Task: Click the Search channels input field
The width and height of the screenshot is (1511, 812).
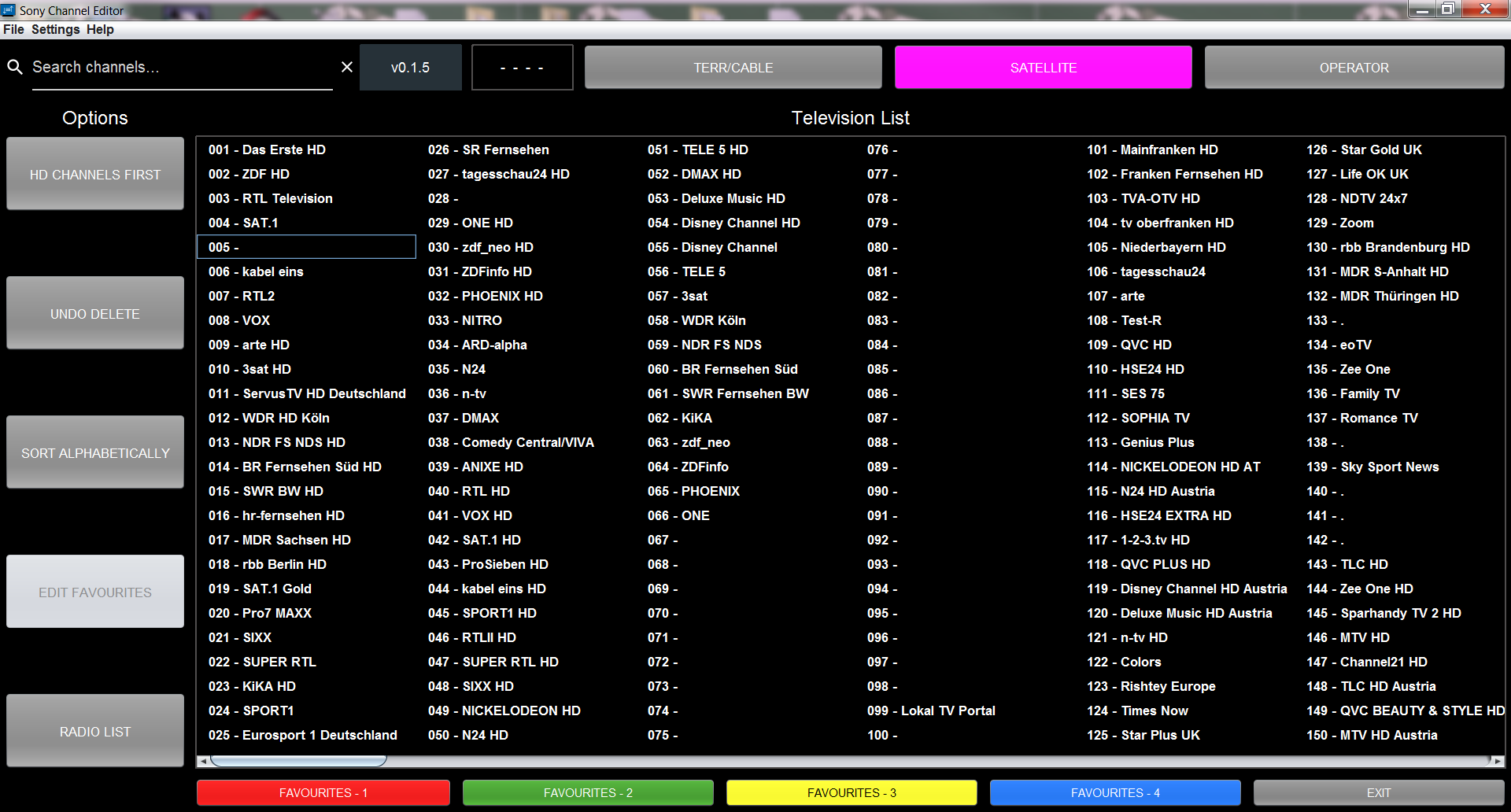Action: 182,68
